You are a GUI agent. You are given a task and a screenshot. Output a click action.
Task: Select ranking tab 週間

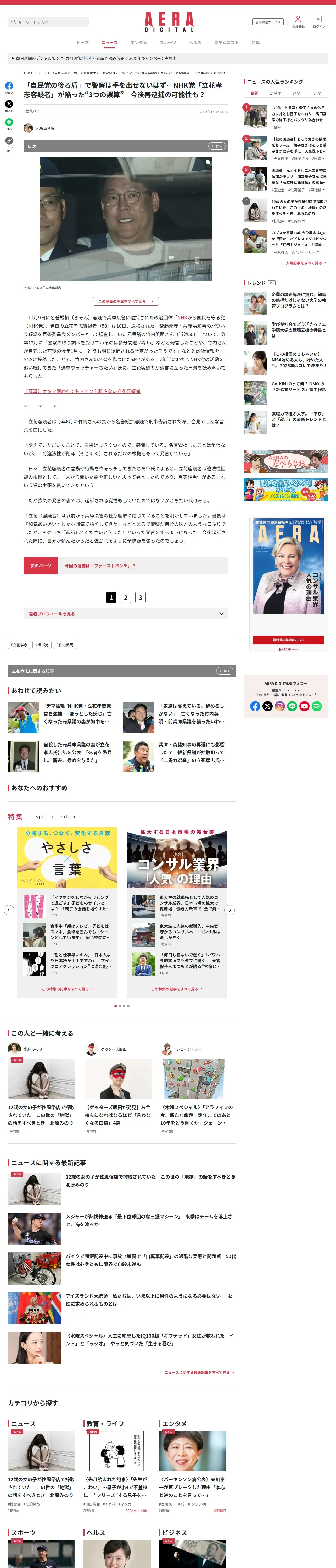click(x=296, y=93)
